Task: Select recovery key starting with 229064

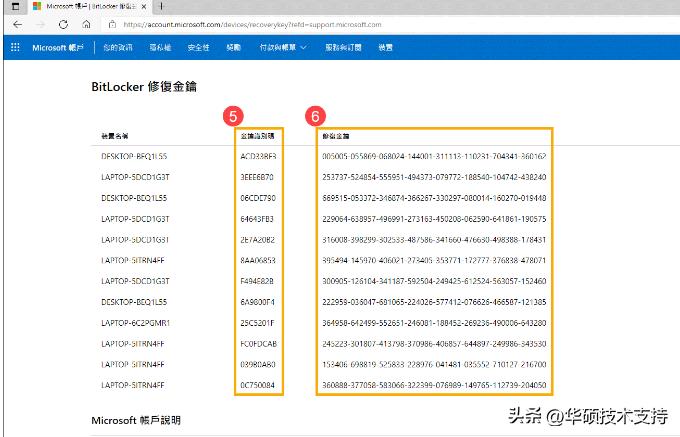Action: pyautogui.click(x=434, y=219)
